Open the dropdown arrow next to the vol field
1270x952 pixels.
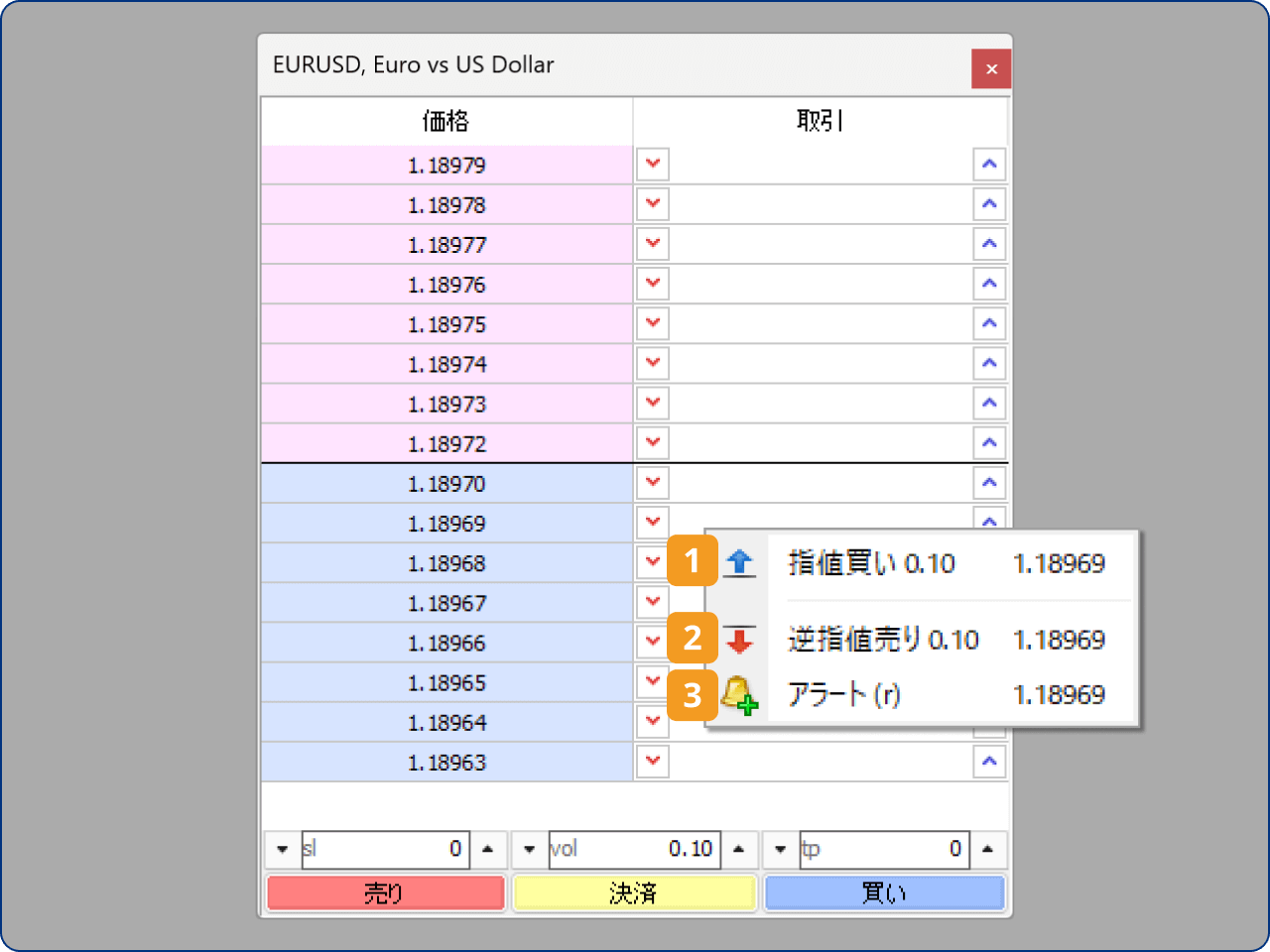tap(529, 849)
